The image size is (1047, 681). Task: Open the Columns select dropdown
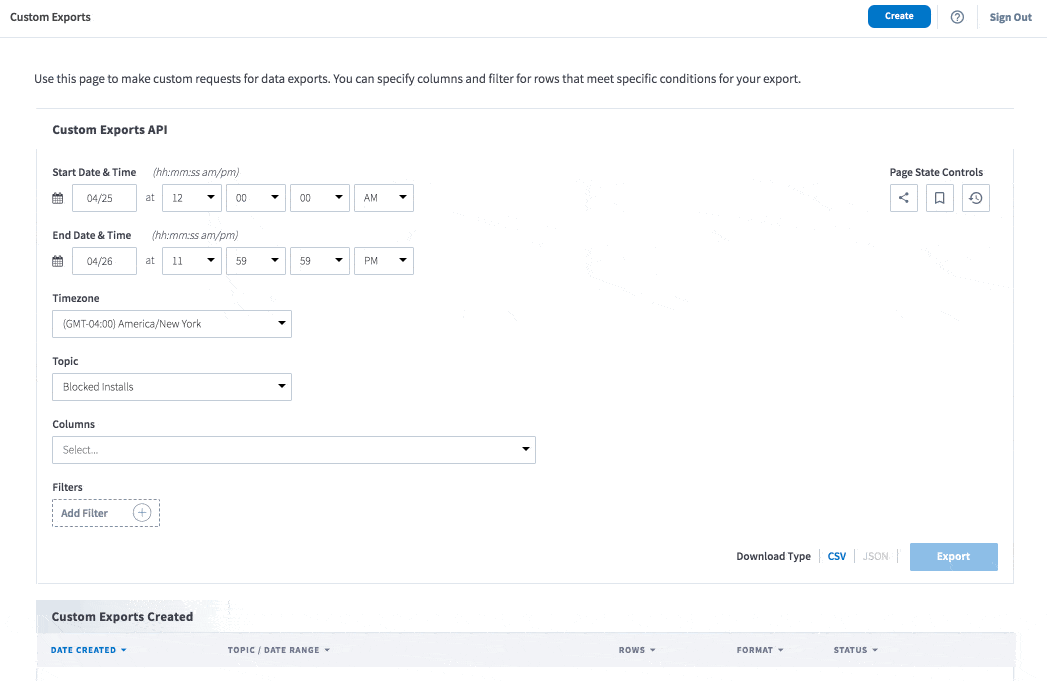(294, 450)
